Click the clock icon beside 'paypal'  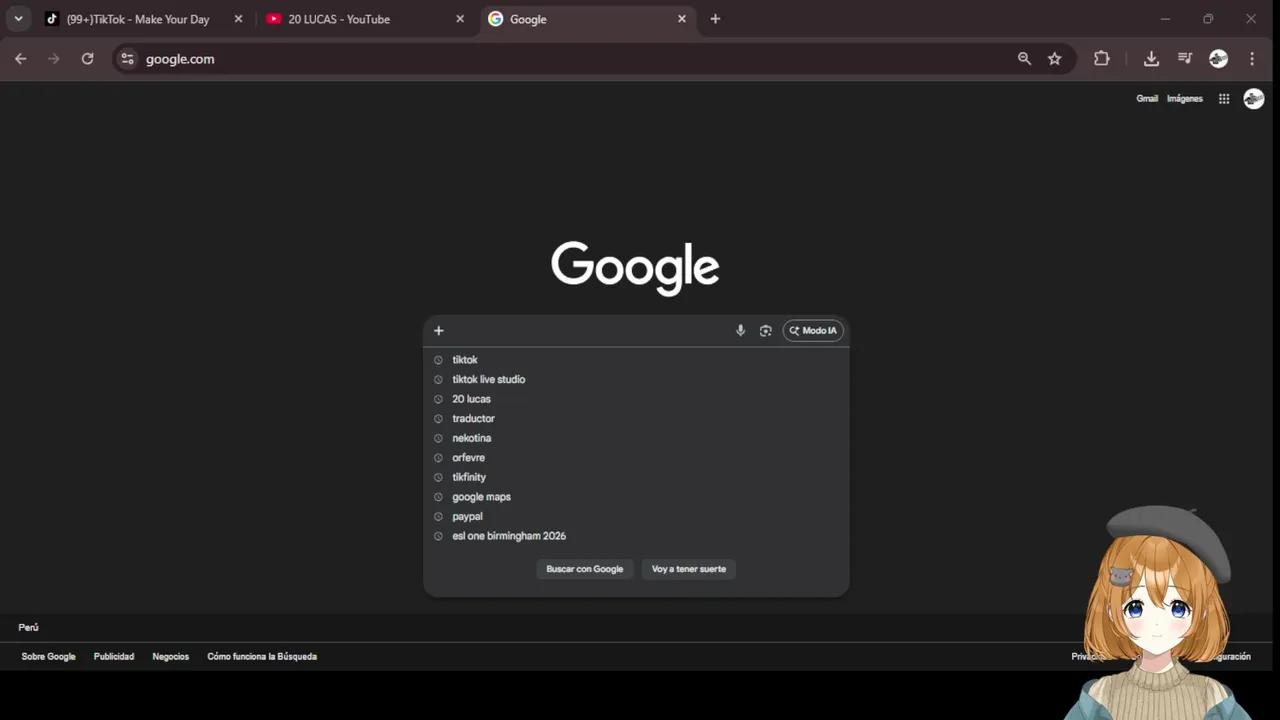(438, 516)
